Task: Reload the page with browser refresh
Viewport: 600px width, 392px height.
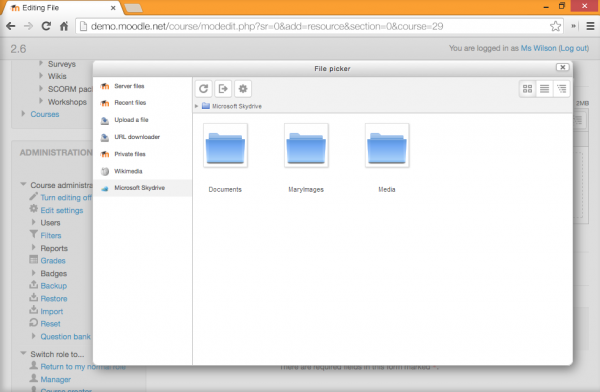Action: pos(46,26)
